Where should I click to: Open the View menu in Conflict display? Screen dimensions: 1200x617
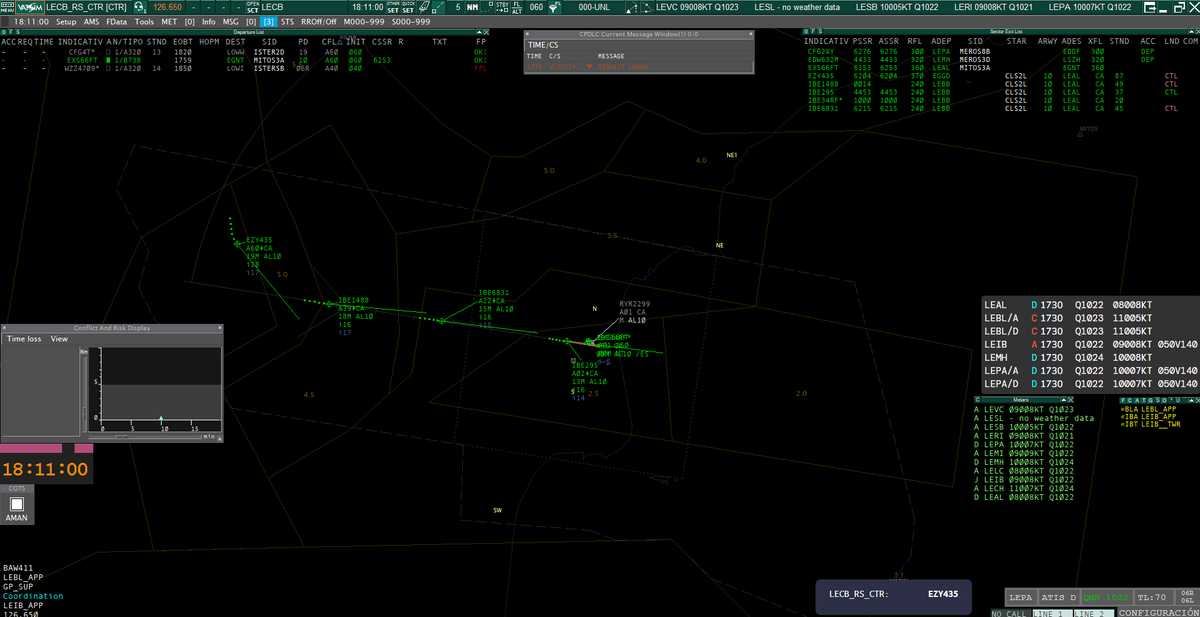coord(59,339)
